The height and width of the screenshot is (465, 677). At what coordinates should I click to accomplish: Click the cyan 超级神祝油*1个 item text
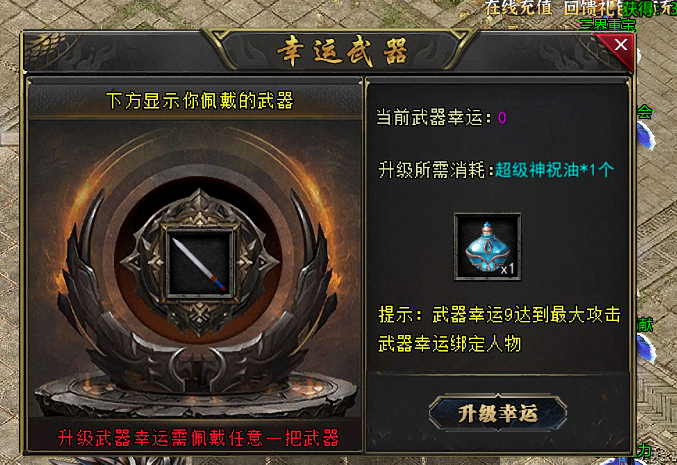pos(554,170)
